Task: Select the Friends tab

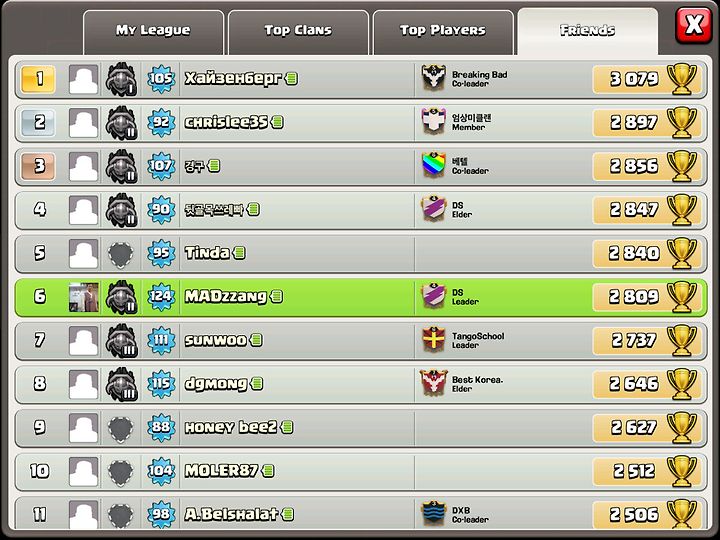Action: coord(587,31)
